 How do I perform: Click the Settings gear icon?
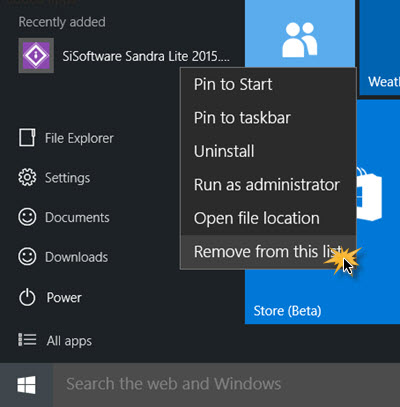point(27,177)
